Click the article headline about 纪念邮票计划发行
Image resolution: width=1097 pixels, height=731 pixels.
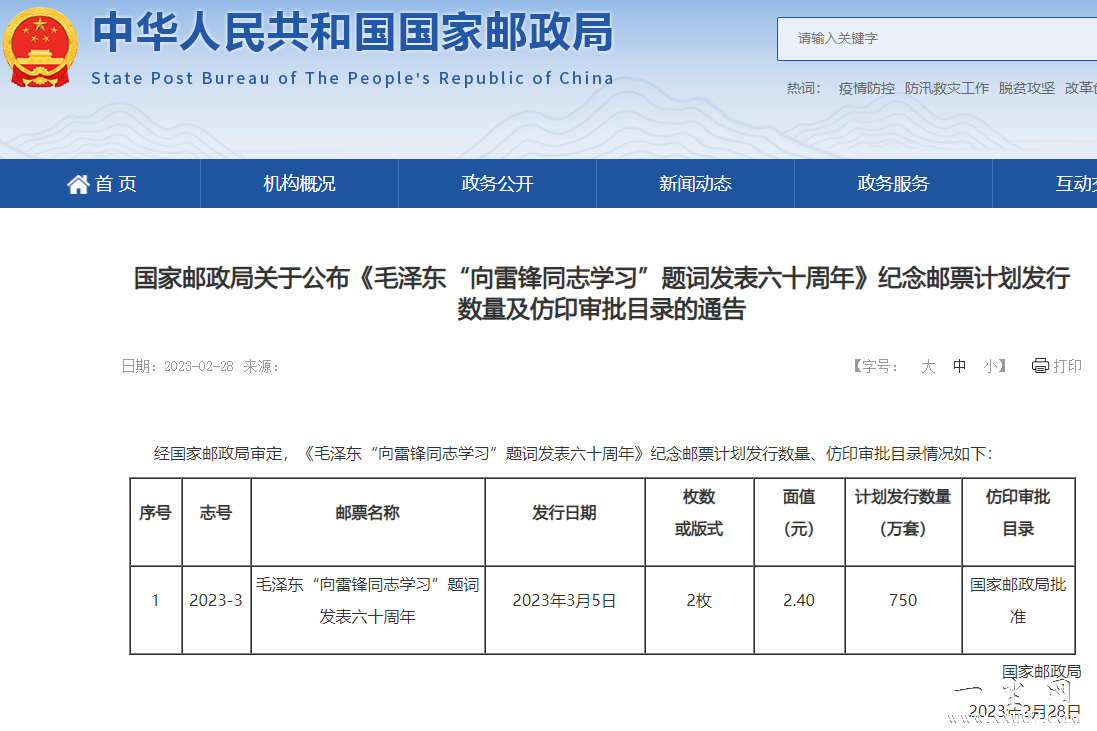click(x=602, y=293)
